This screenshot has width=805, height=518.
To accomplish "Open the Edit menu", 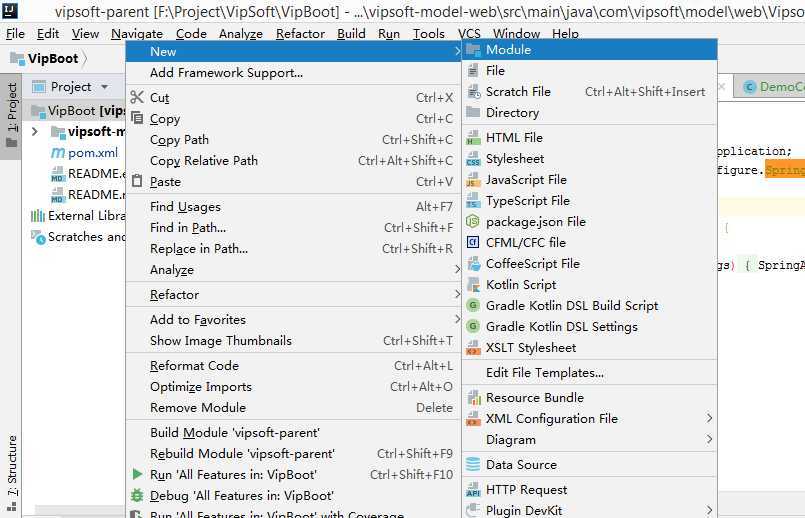I will [x=48, y=34].
